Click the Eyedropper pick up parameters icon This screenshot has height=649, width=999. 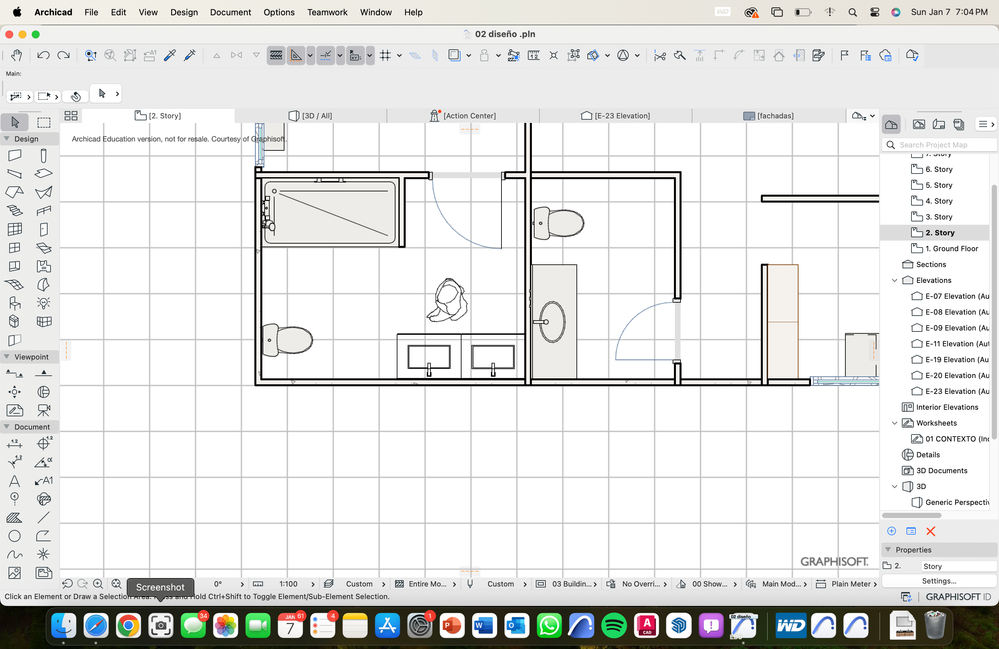tap(170, 56)
